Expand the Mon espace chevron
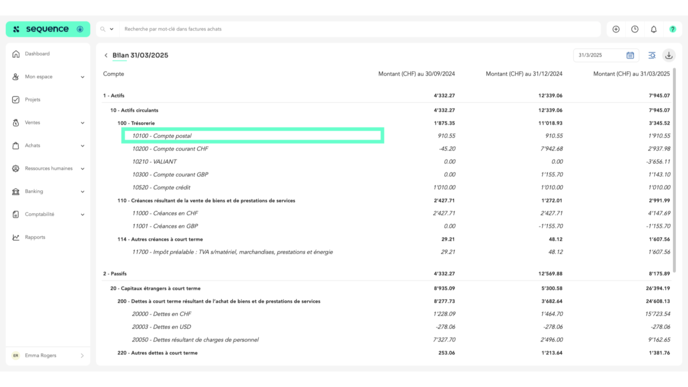This screenshot has width=688, height=387. click(82, 77)
